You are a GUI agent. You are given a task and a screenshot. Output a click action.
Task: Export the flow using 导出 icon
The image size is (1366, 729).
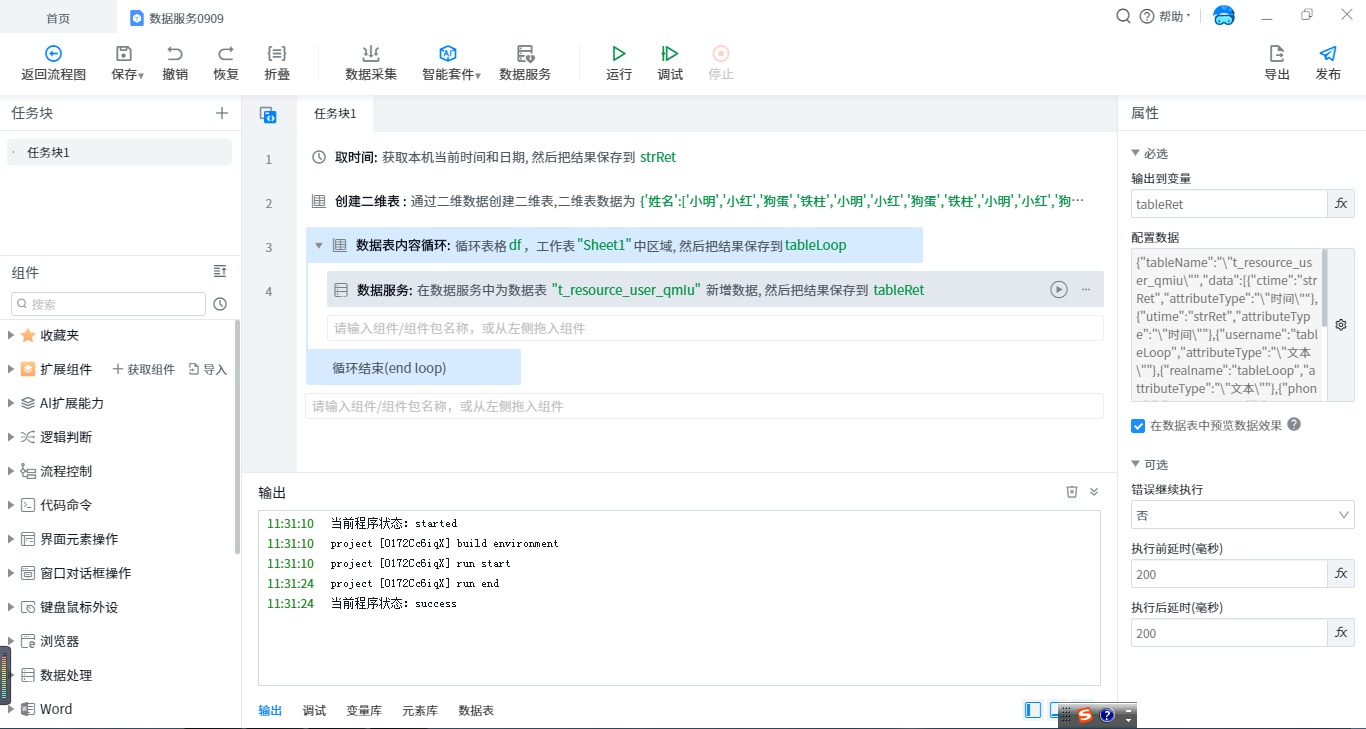point(1277,62)
